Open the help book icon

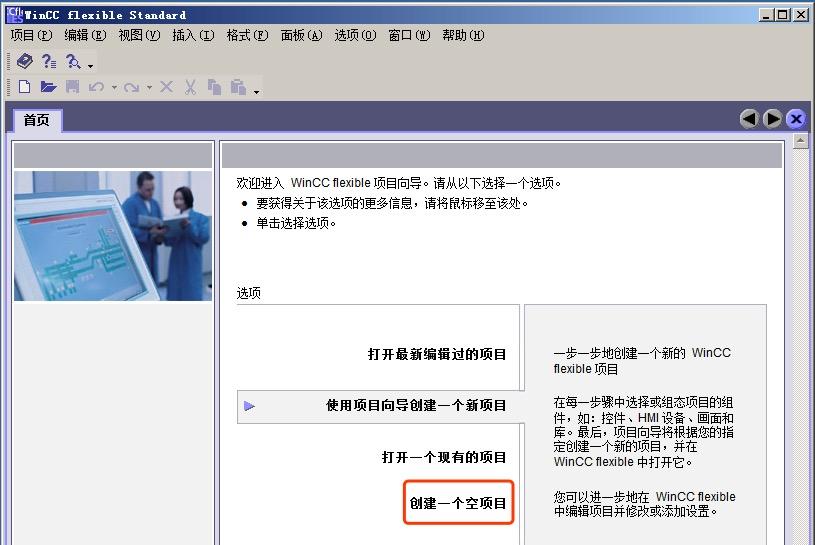(25, 61)
